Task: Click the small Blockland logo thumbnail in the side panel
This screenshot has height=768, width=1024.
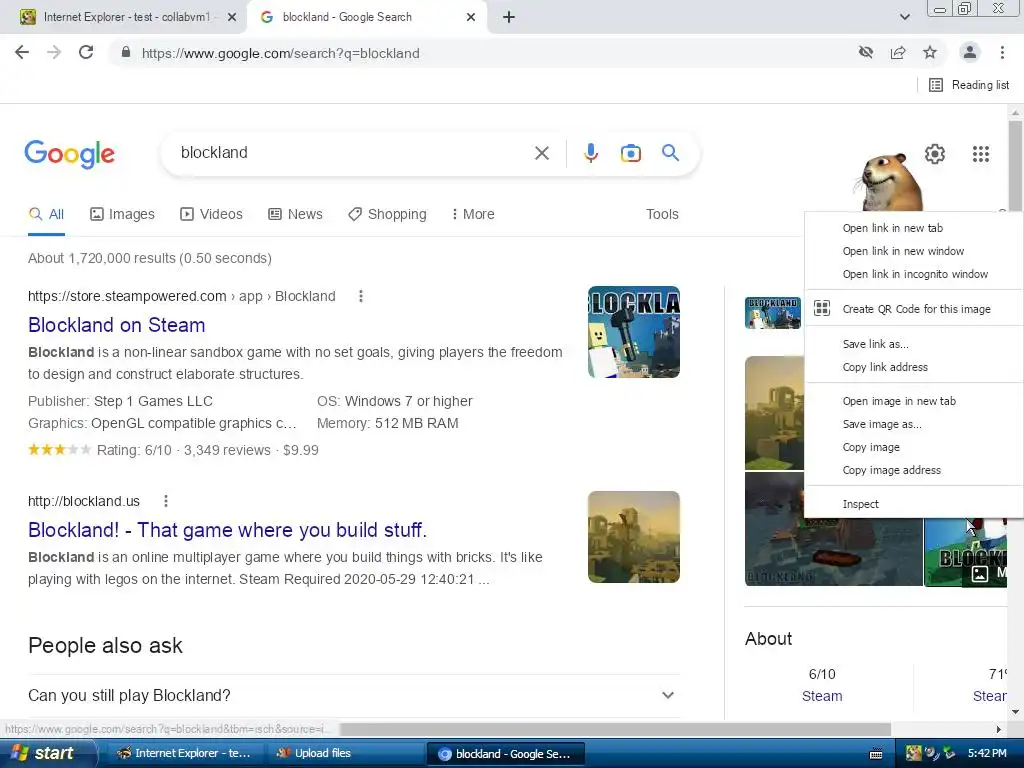Action: coord(773,313)
